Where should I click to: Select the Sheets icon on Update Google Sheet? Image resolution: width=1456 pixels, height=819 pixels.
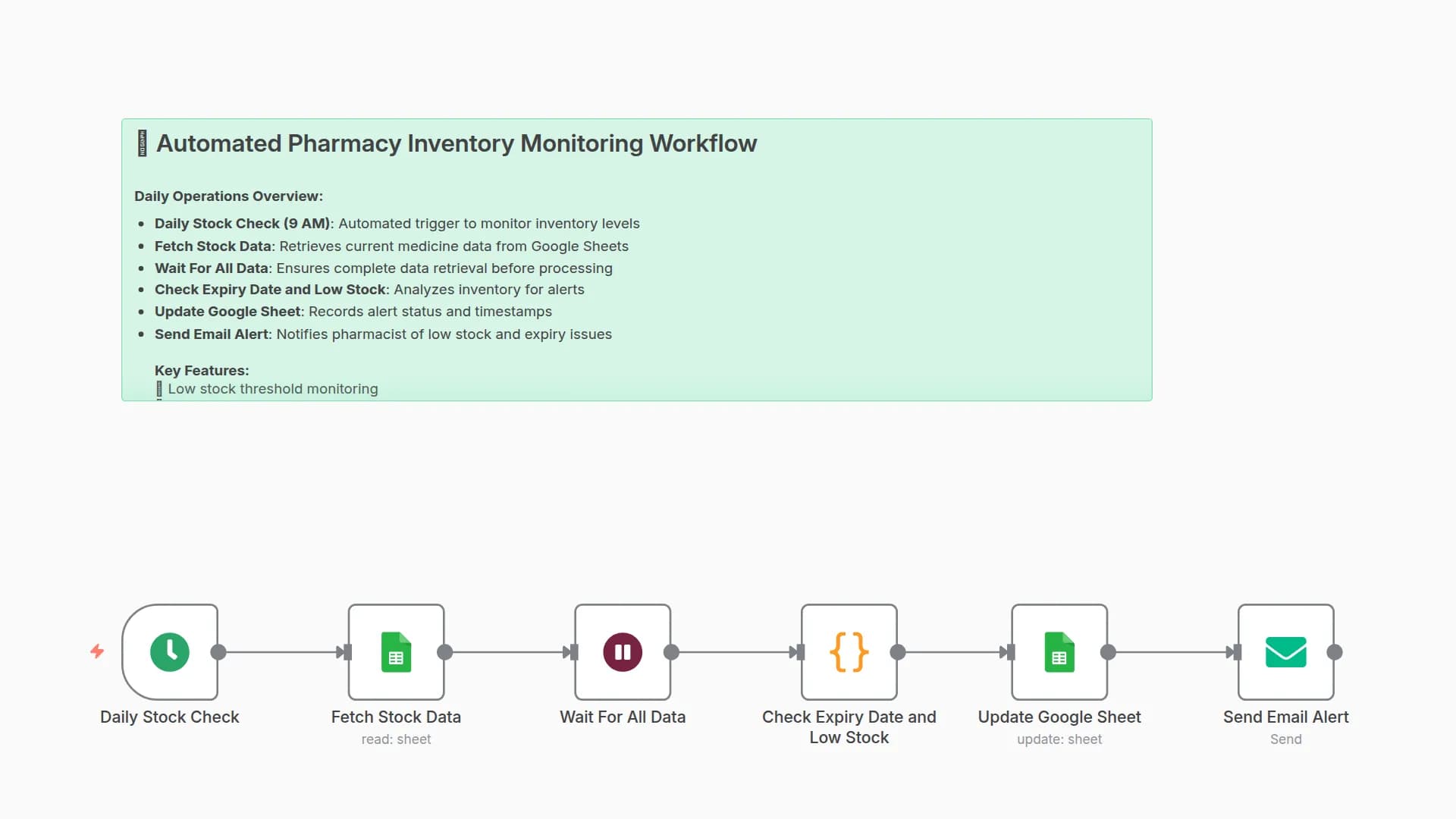pos(1059,651)
